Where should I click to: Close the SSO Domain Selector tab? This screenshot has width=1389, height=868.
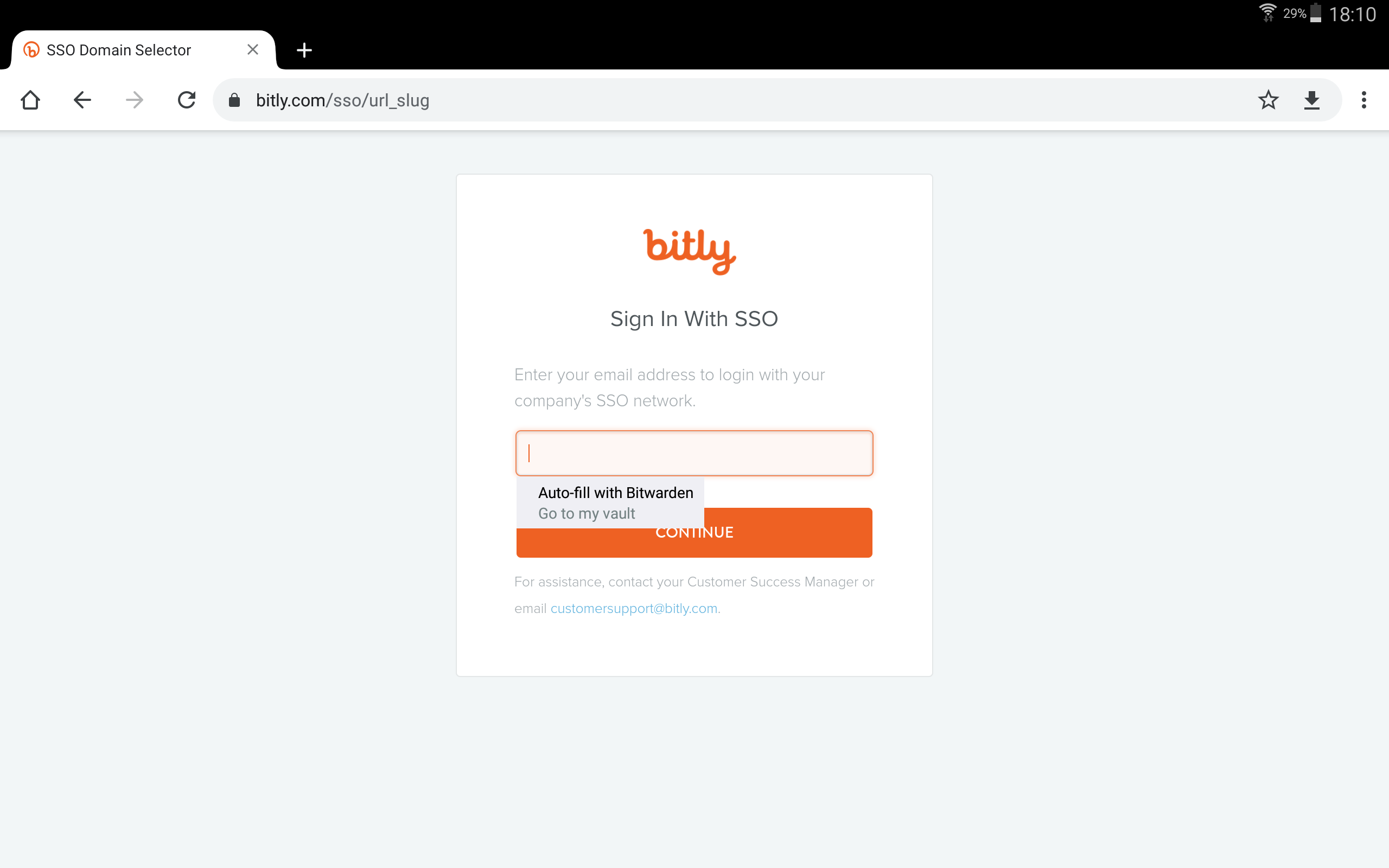point(252,50)
